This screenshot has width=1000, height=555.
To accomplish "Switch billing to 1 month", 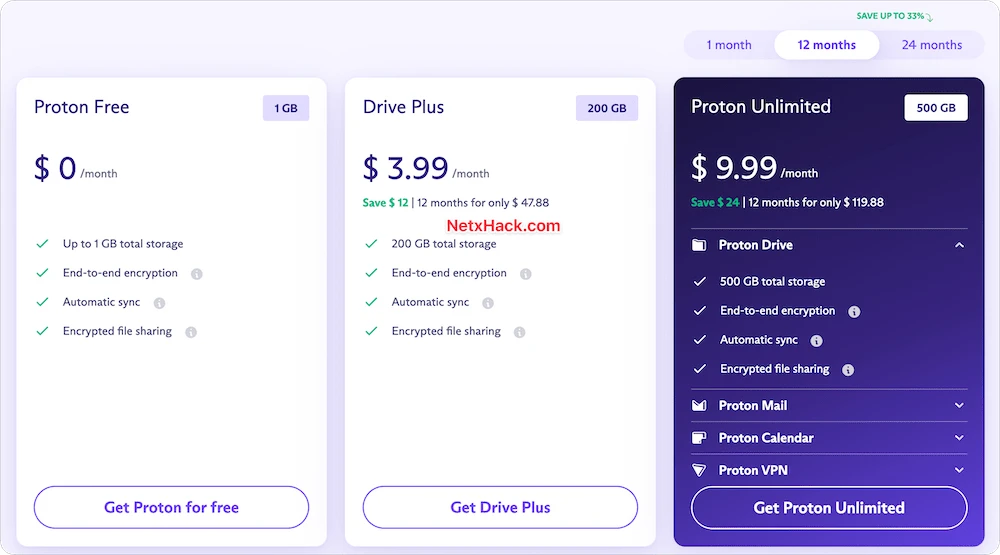I will 729,45.
